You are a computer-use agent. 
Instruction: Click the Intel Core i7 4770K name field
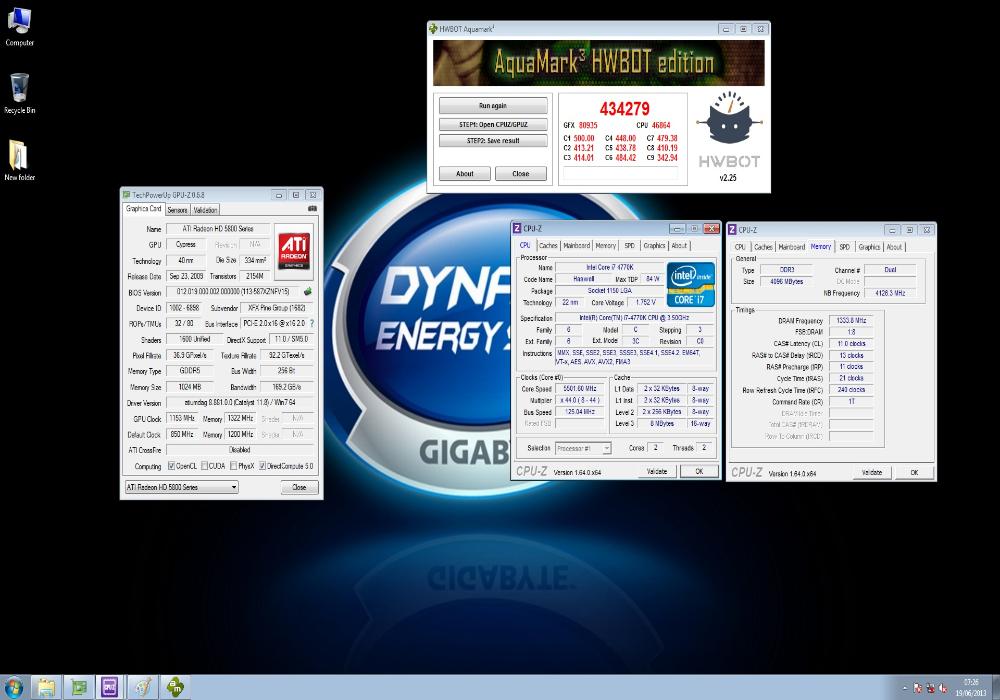(x=610, y=267)
